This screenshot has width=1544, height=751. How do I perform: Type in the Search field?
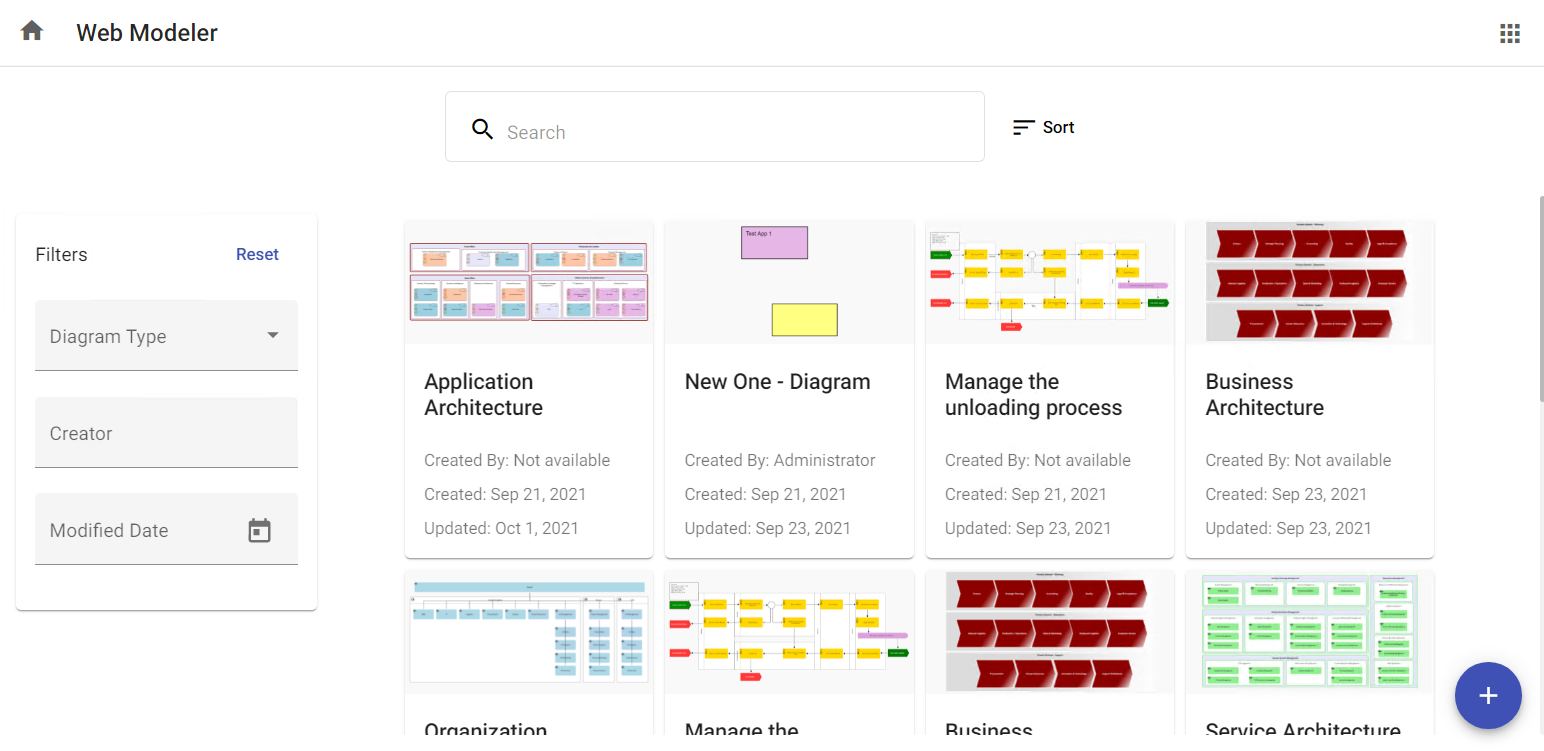tap(730, 132)
